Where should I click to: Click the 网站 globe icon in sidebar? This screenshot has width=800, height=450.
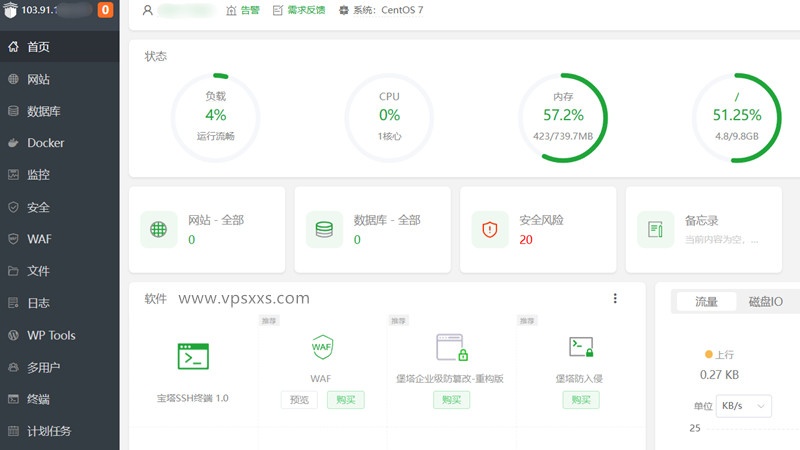tap(14, 79)
